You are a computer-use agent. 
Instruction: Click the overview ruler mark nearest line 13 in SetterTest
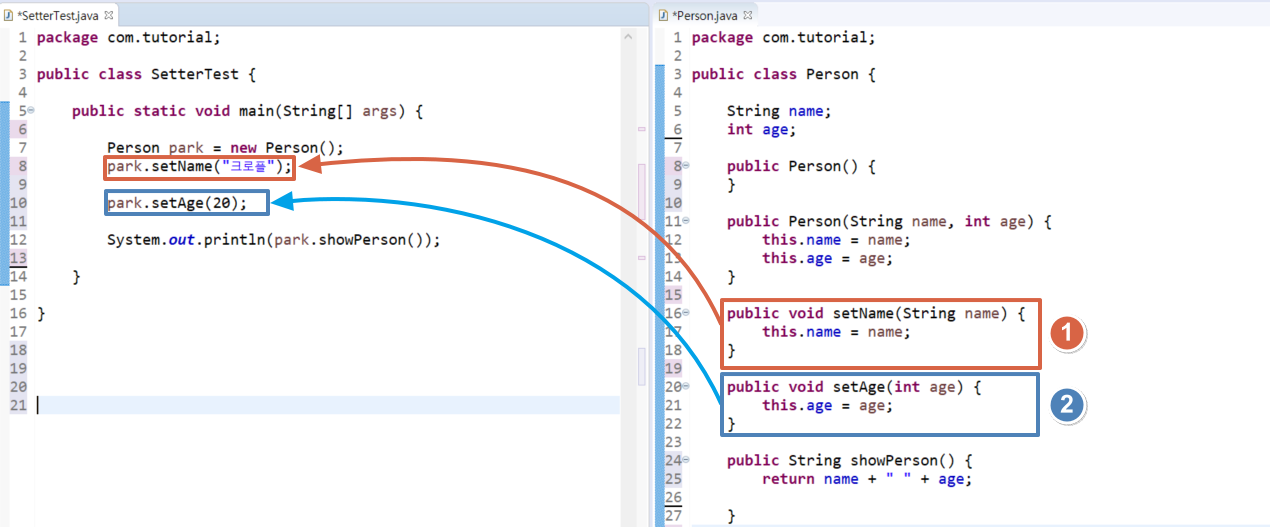[x=641, y=259]
